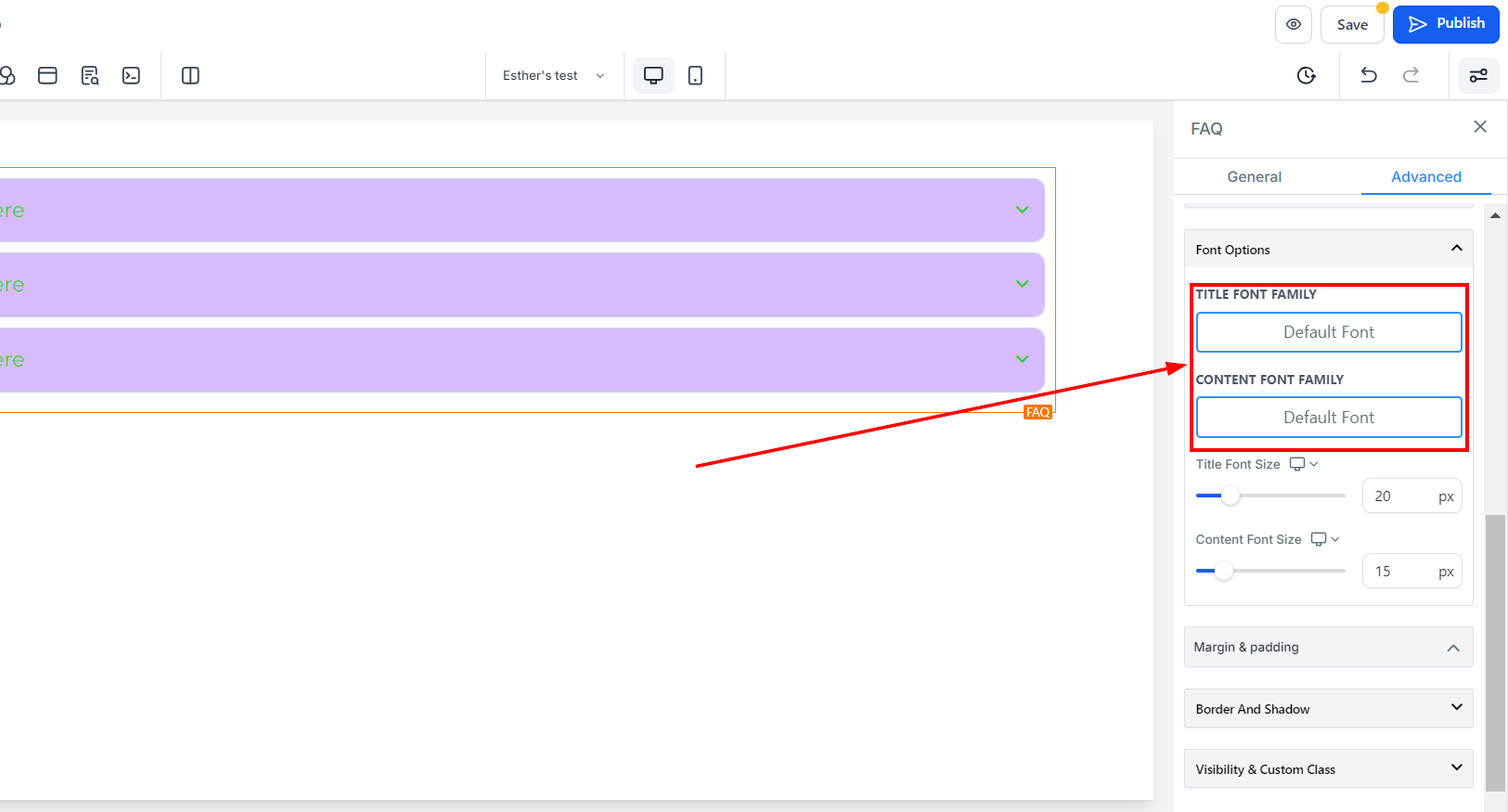Click the page search icon
This screenshot has height=812, width=1508.
[x=89, y=75]
